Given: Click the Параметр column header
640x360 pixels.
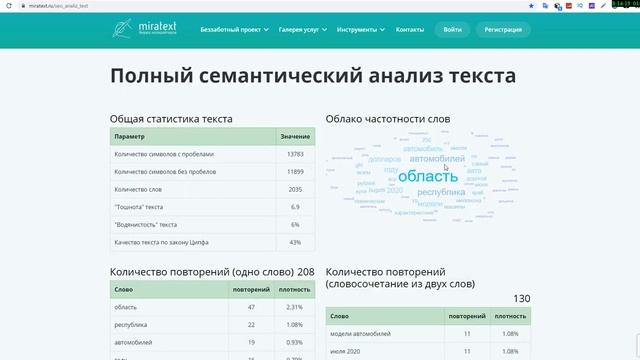Looking at the screenshot, I should (193, 136).
